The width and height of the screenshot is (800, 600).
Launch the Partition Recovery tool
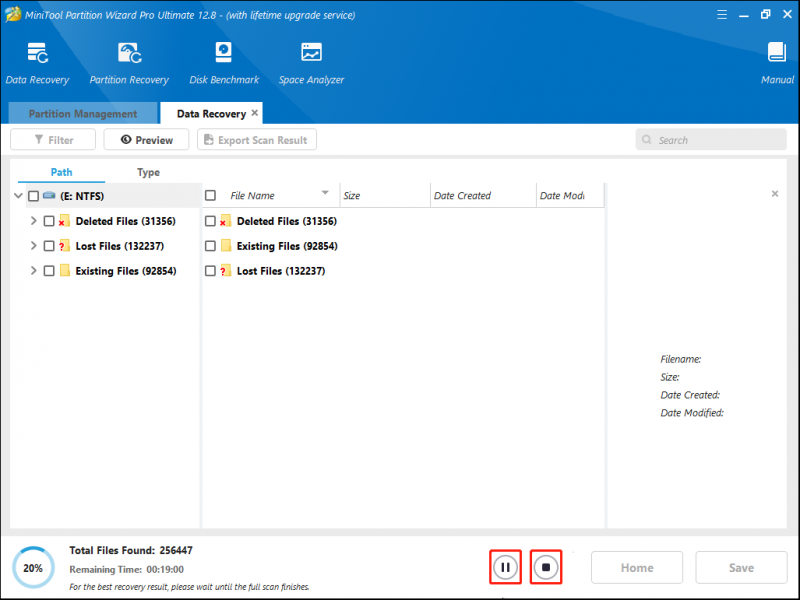[x=129, y=53]
